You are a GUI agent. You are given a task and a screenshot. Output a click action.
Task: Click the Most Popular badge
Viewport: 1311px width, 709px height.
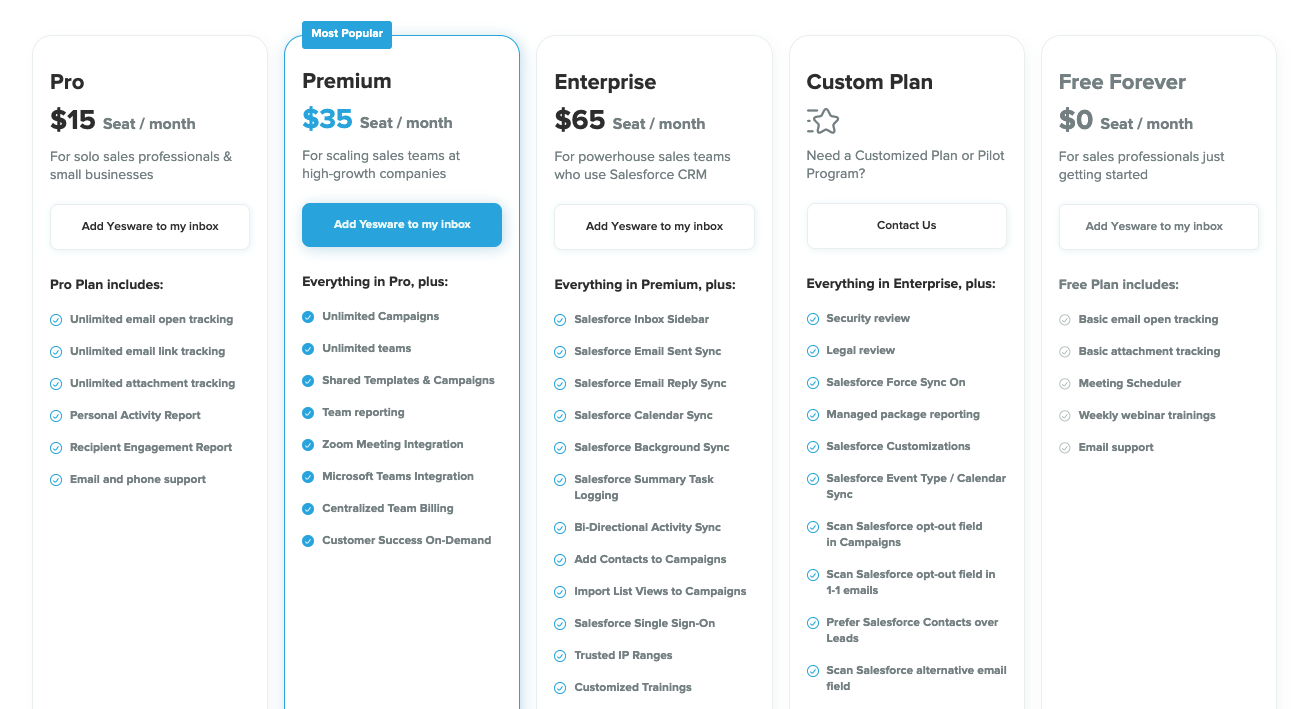[x=347, y=34]
